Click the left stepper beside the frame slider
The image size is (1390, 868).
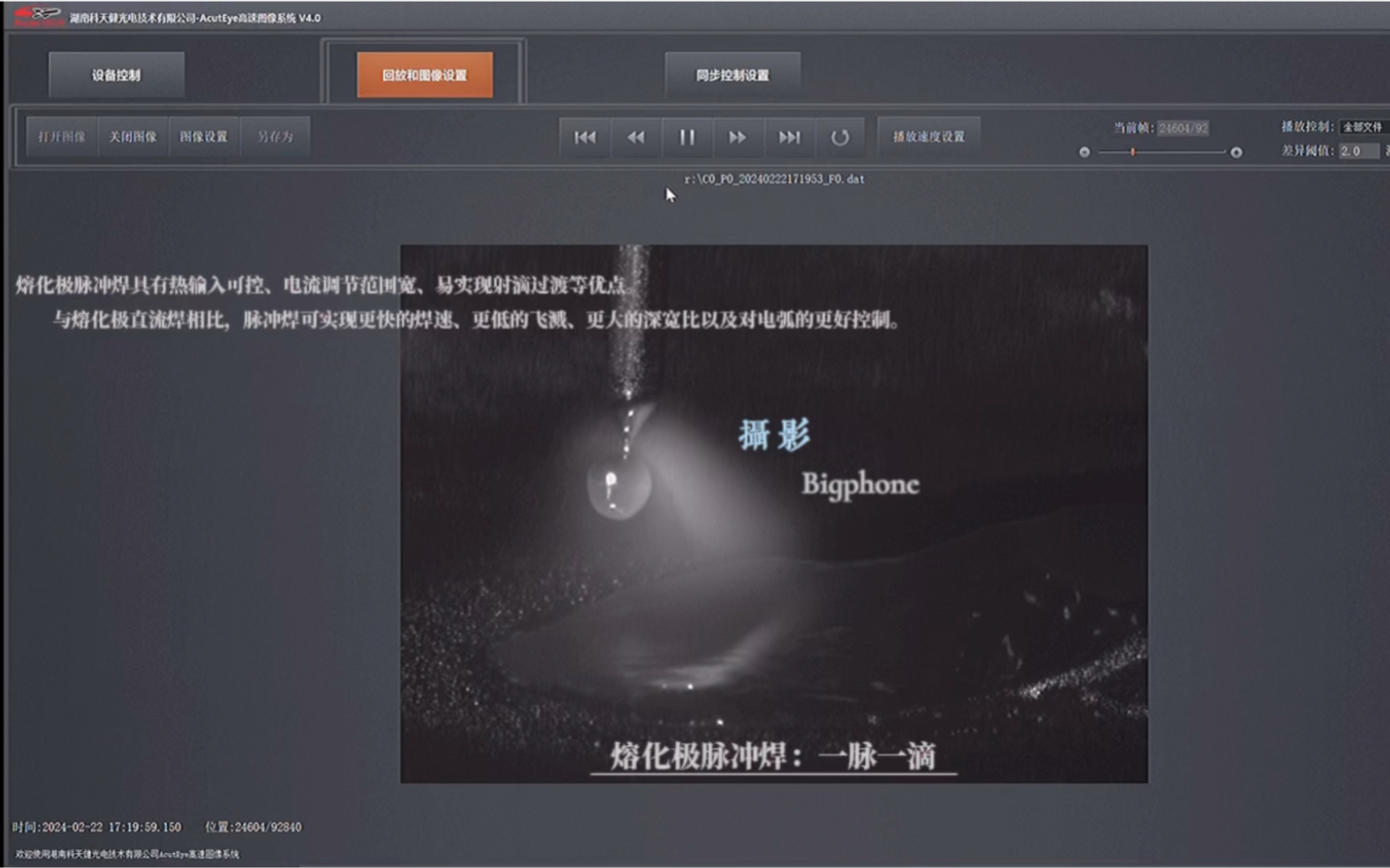1085,152
